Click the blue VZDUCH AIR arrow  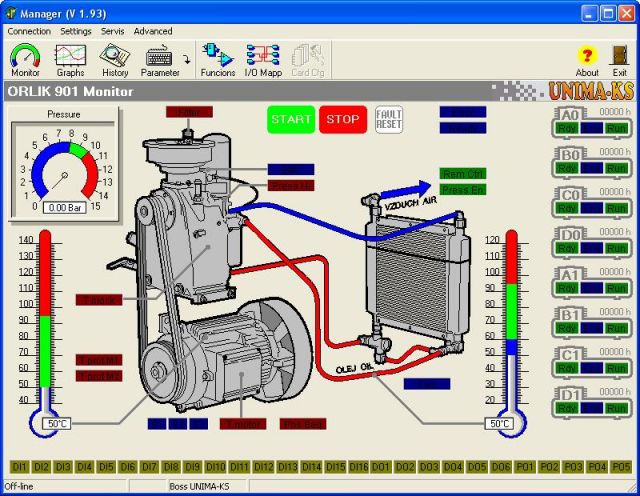point(405,190)
